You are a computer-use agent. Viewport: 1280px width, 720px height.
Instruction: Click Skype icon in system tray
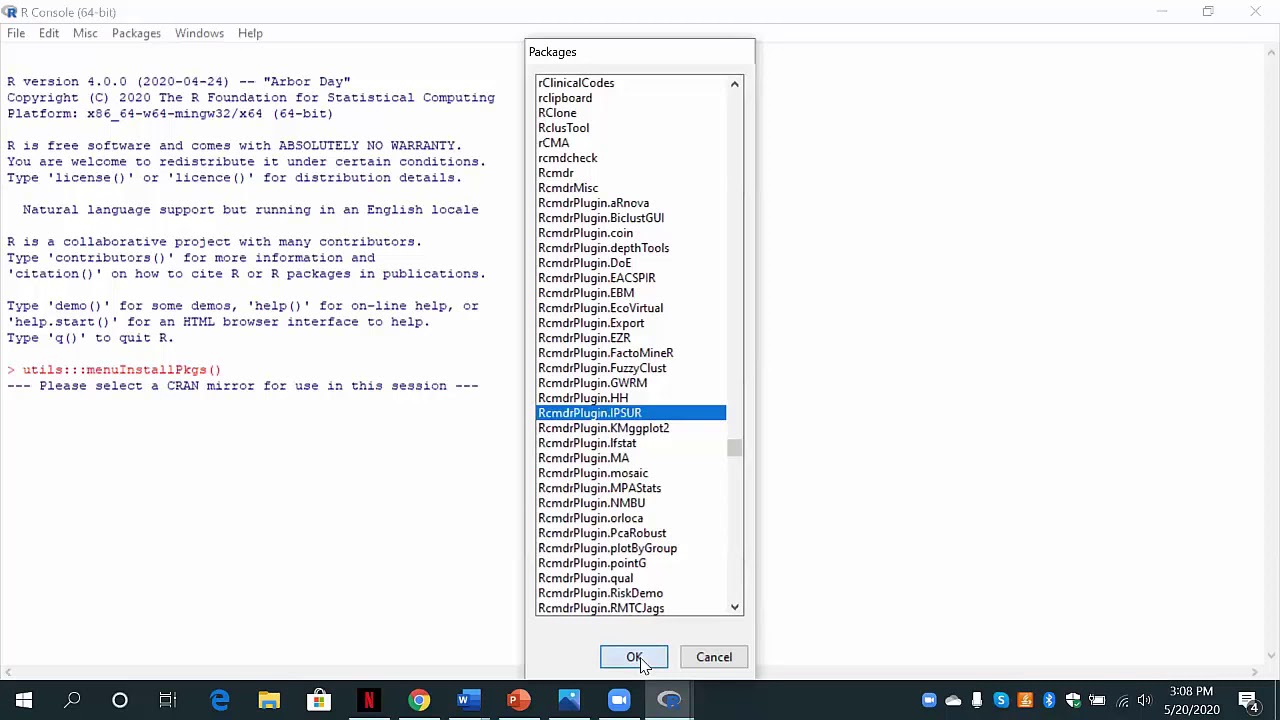click(1001, 700)
